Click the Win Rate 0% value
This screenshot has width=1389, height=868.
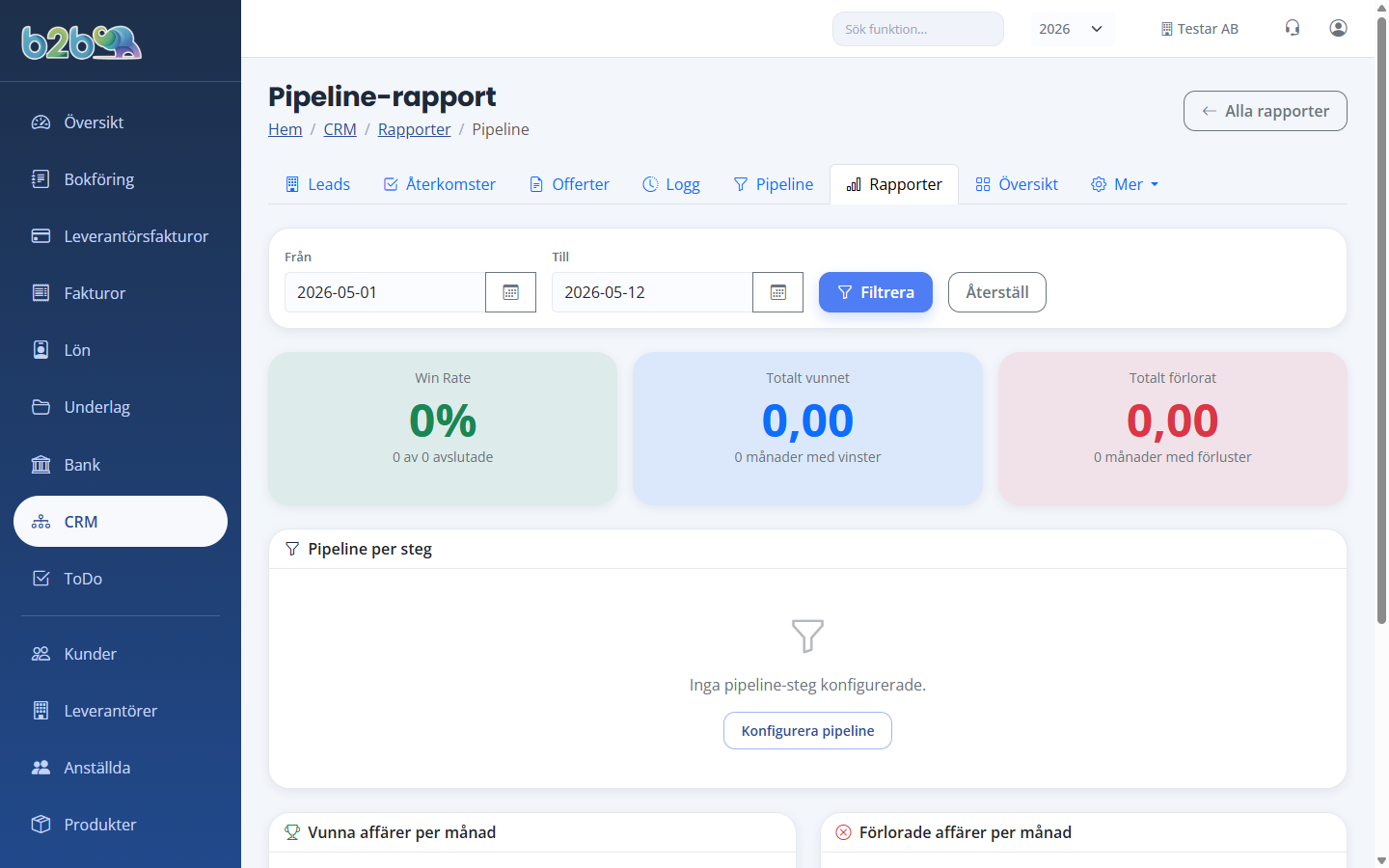(443, 420)
